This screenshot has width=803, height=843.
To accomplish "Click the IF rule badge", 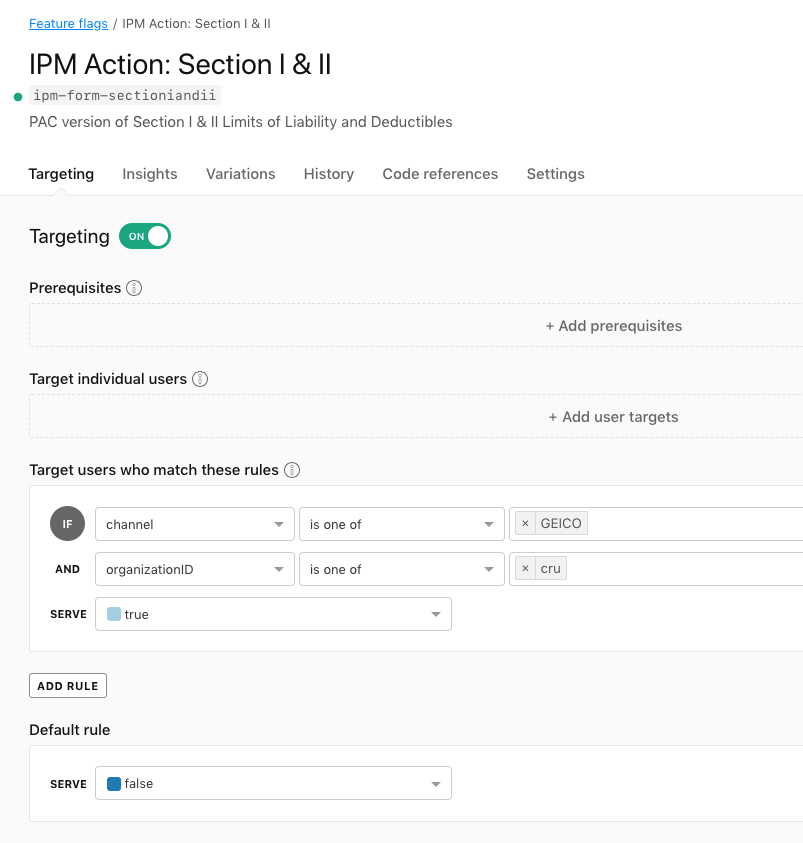I will coord(67,524).
